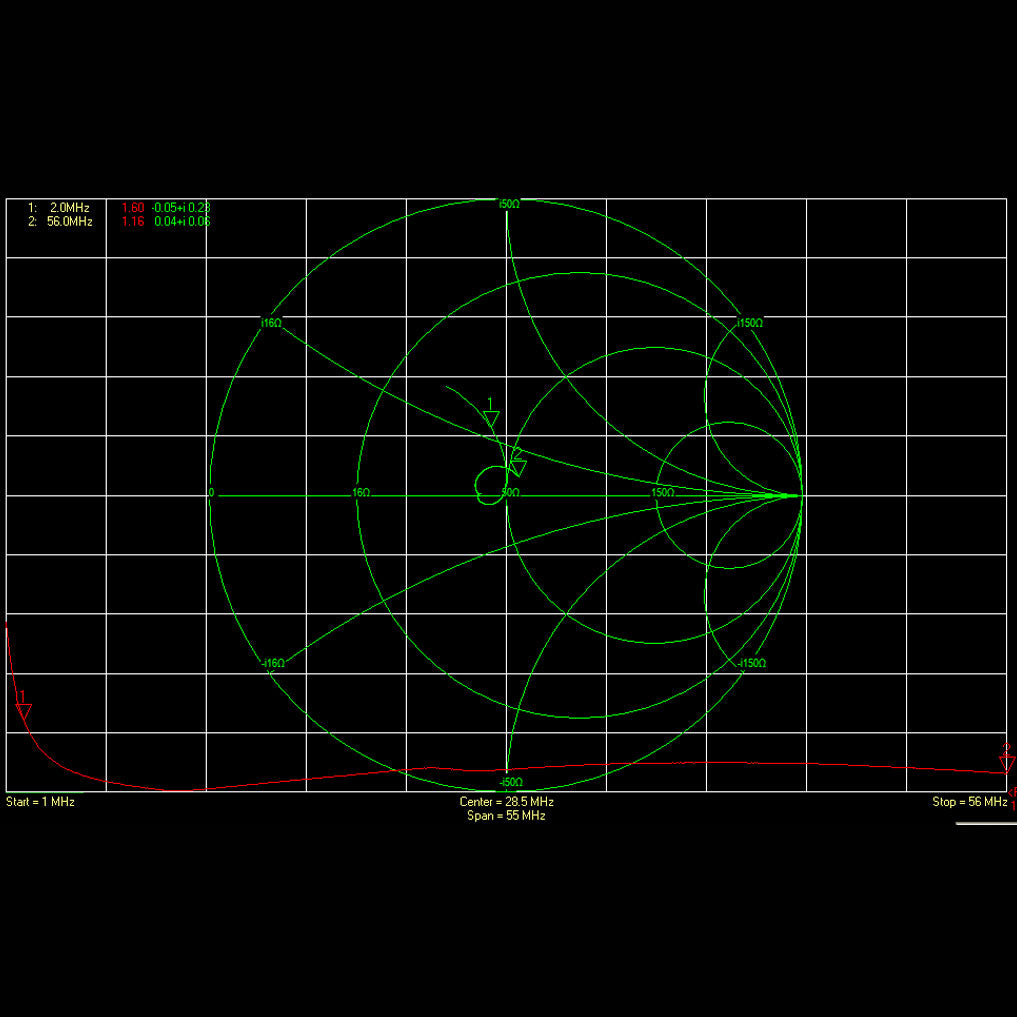Click the -i50Ω label at chart bottom
Screen dimensions: 1017x1017
[x=510, y=781]
